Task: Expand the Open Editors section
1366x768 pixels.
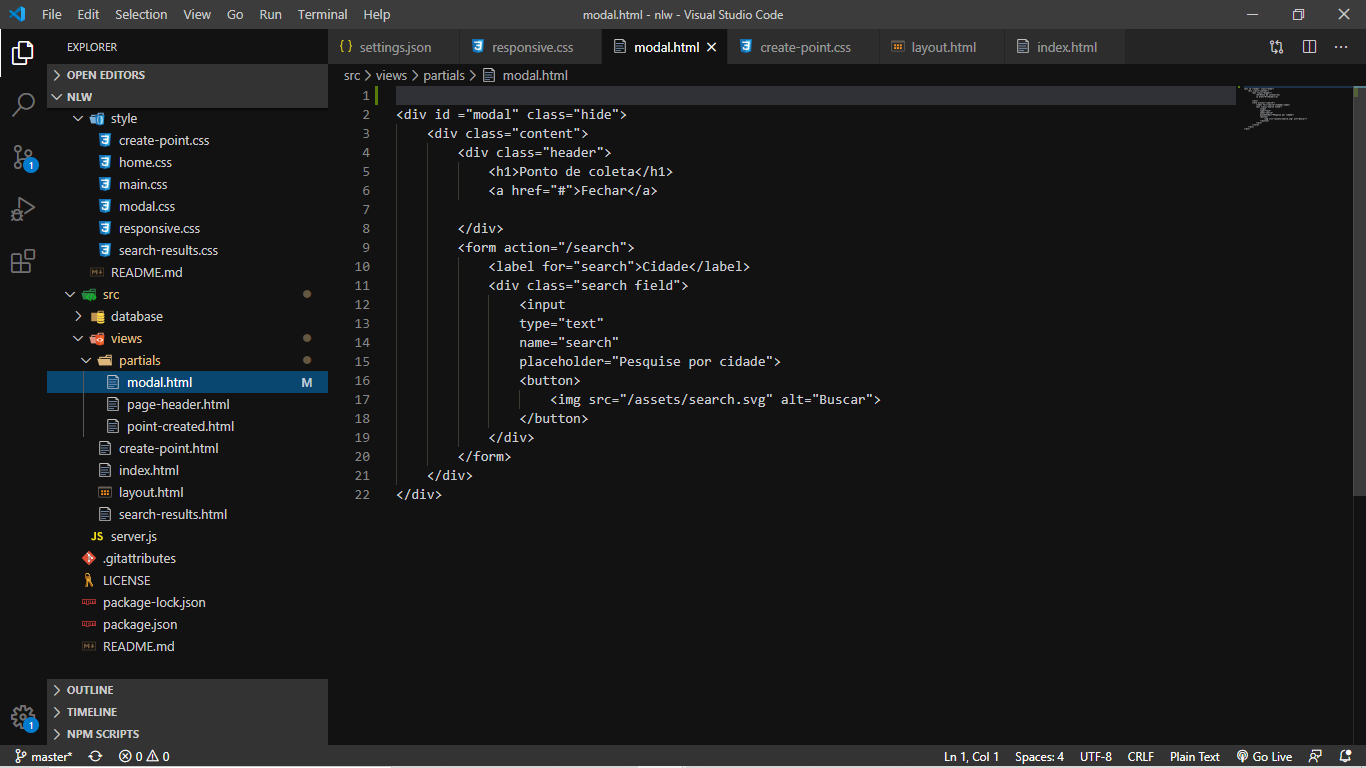Action: tap(187, 75)
